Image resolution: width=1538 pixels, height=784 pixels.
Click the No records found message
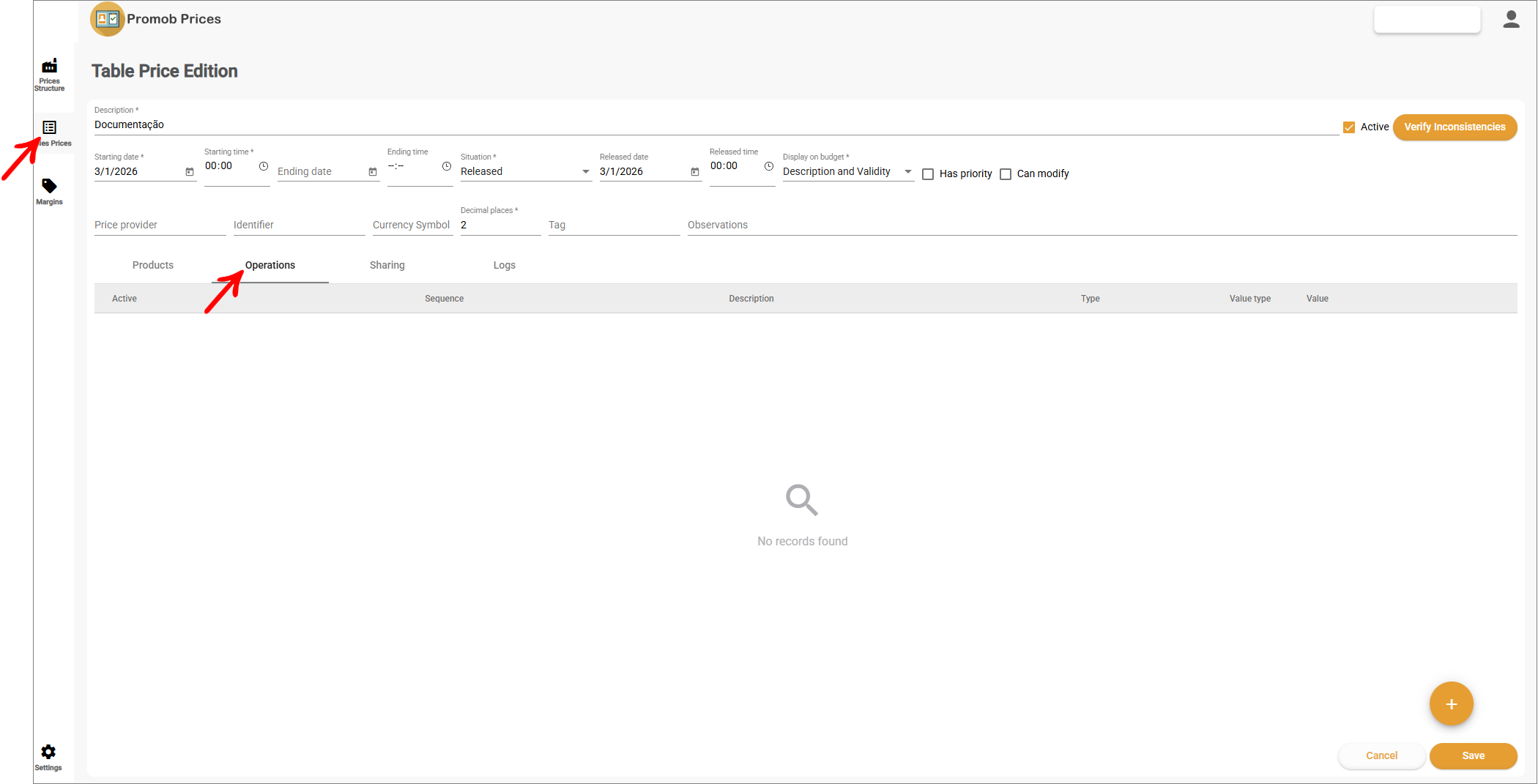[802, 542]
